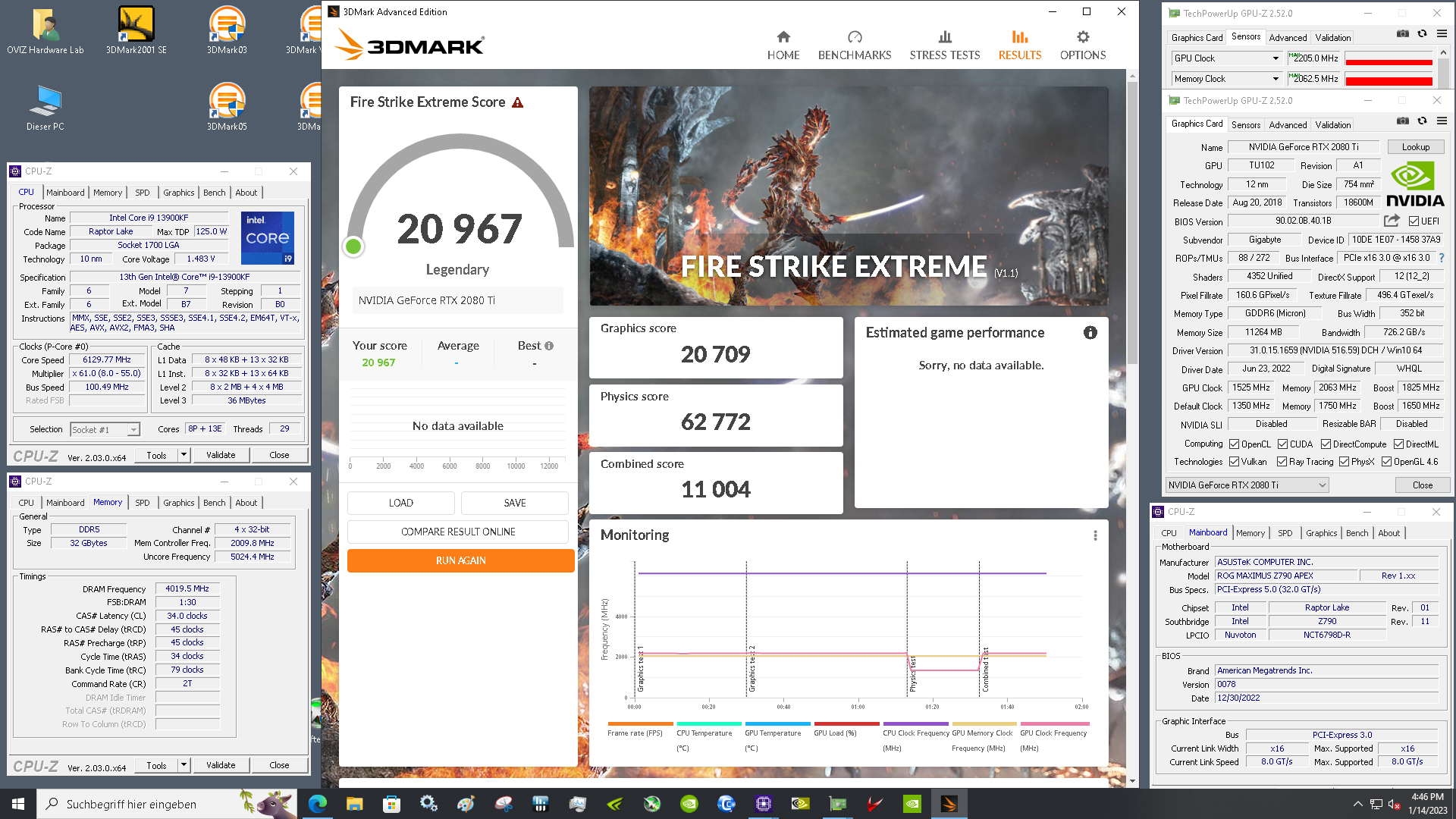This screenshot has height=819, width=1456.
Task: Click the Bus Interface question mark in GPU-Z
Action: click(1442, 258)
